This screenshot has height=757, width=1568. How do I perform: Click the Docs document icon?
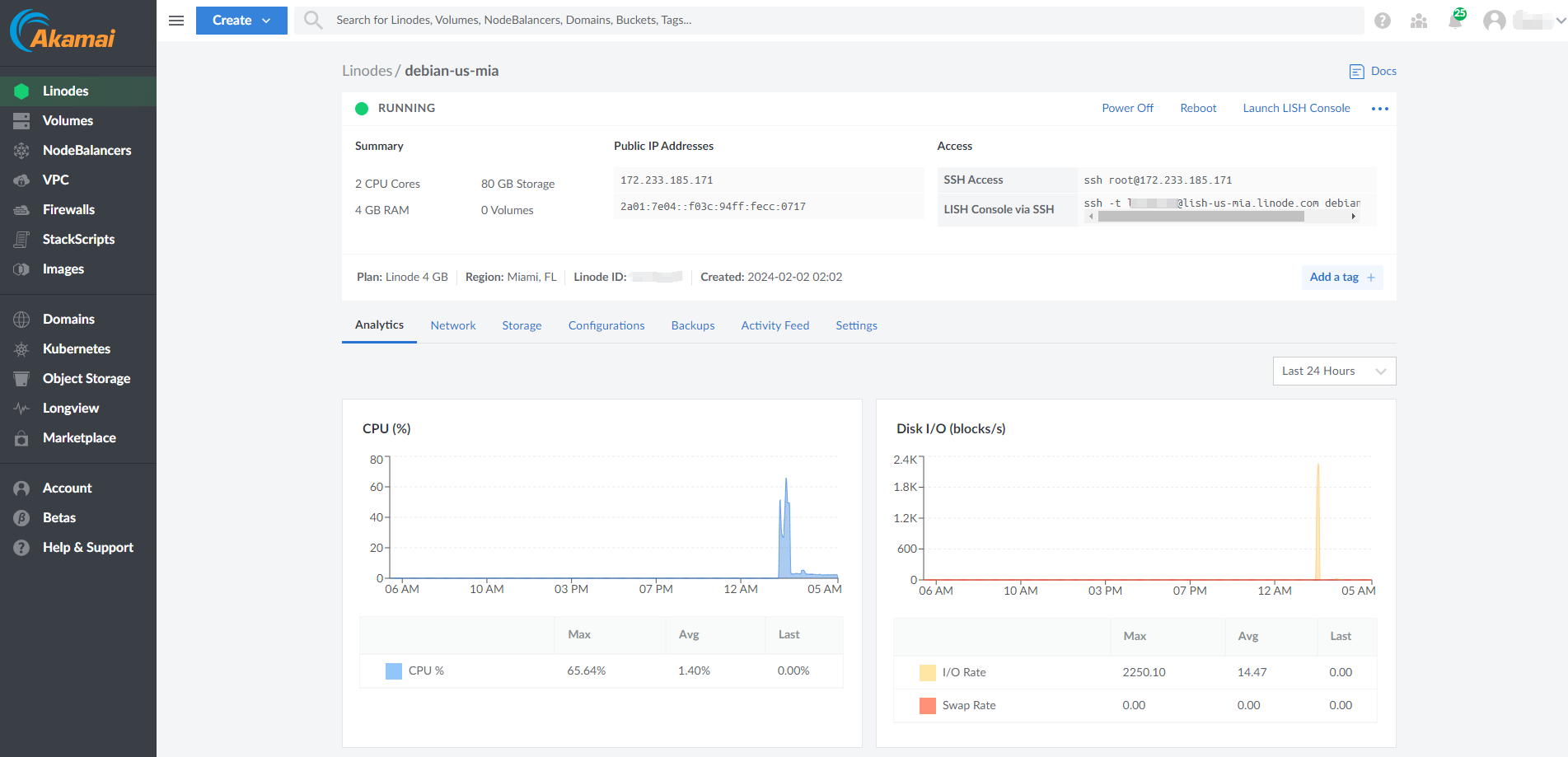coord(1356,72)
